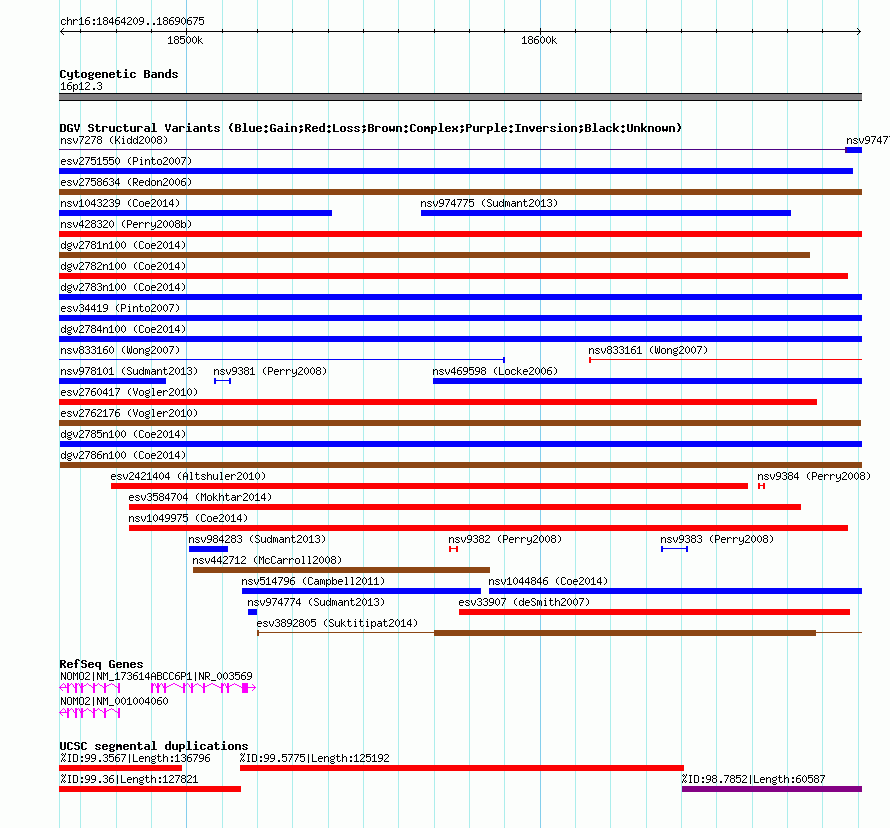Click the nsv1043239 (Coe2014) label

120,203
